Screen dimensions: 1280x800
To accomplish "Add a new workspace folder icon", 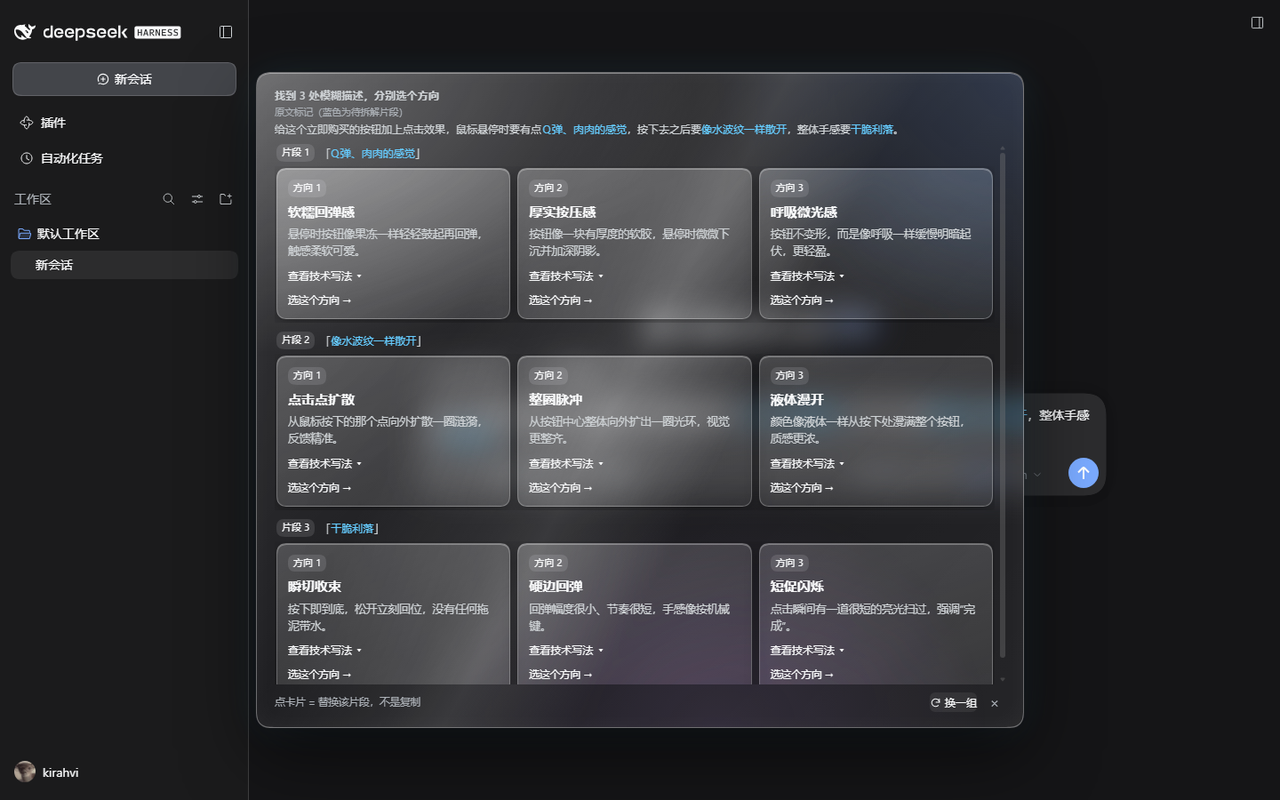I will click(226, 199).
